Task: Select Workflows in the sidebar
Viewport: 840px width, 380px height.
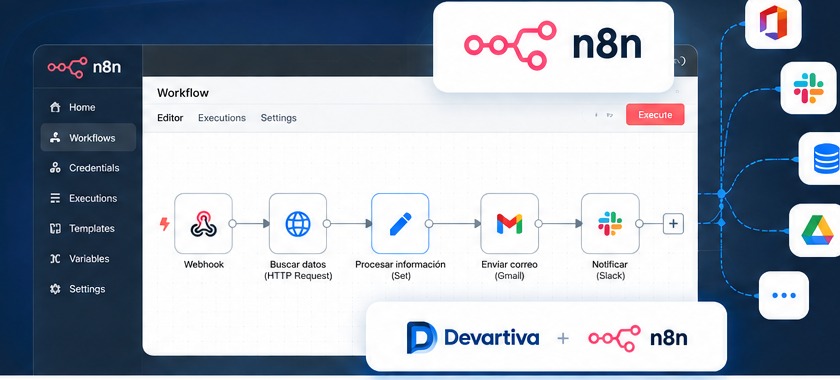Action: tap(88, 138)
